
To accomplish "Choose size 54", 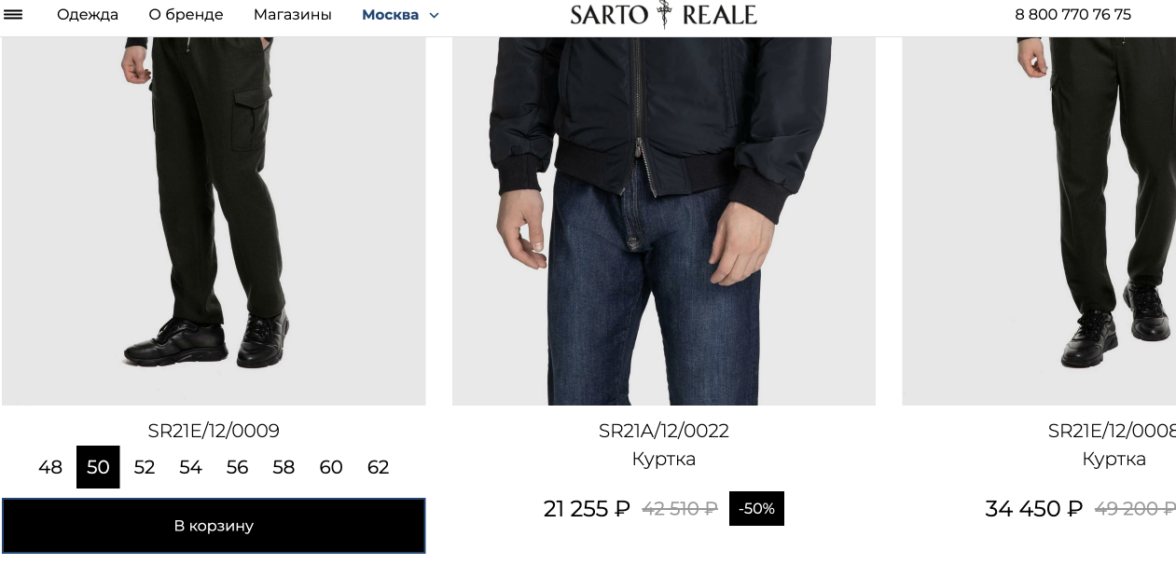I will tap(190, 467).
